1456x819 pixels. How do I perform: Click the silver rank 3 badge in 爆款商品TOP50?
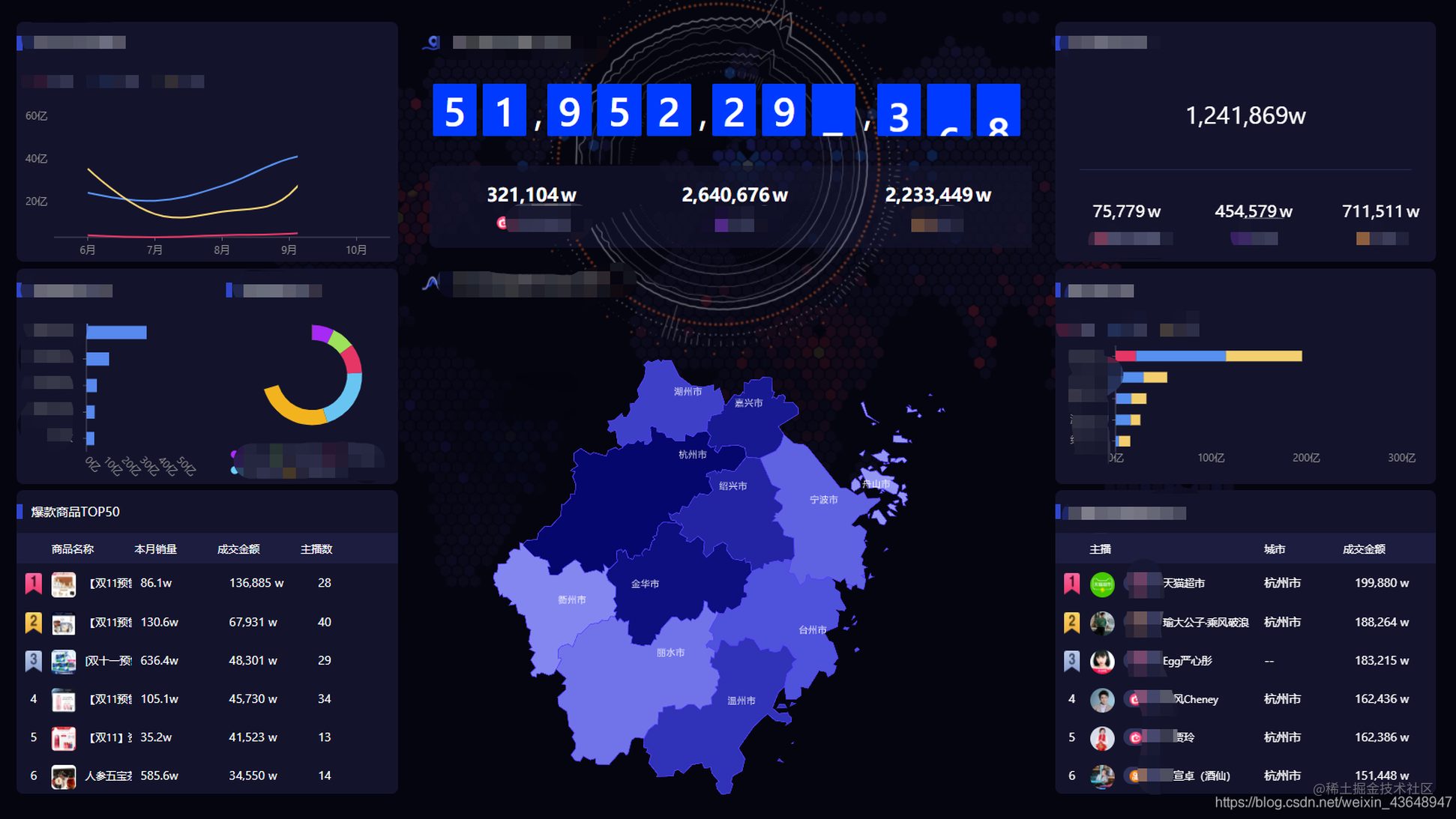[x=33, y=661]
